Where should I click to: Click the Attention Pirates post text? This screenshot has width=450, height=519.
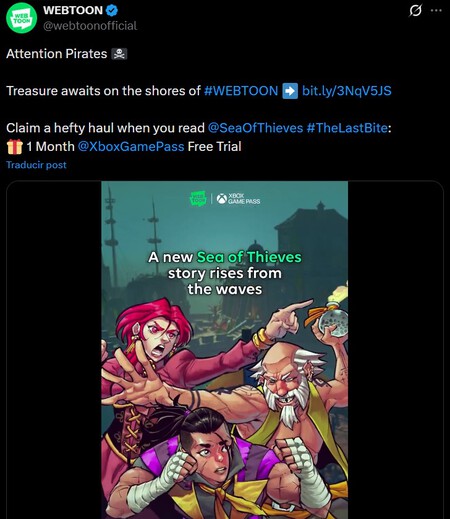tap(57, 54)
